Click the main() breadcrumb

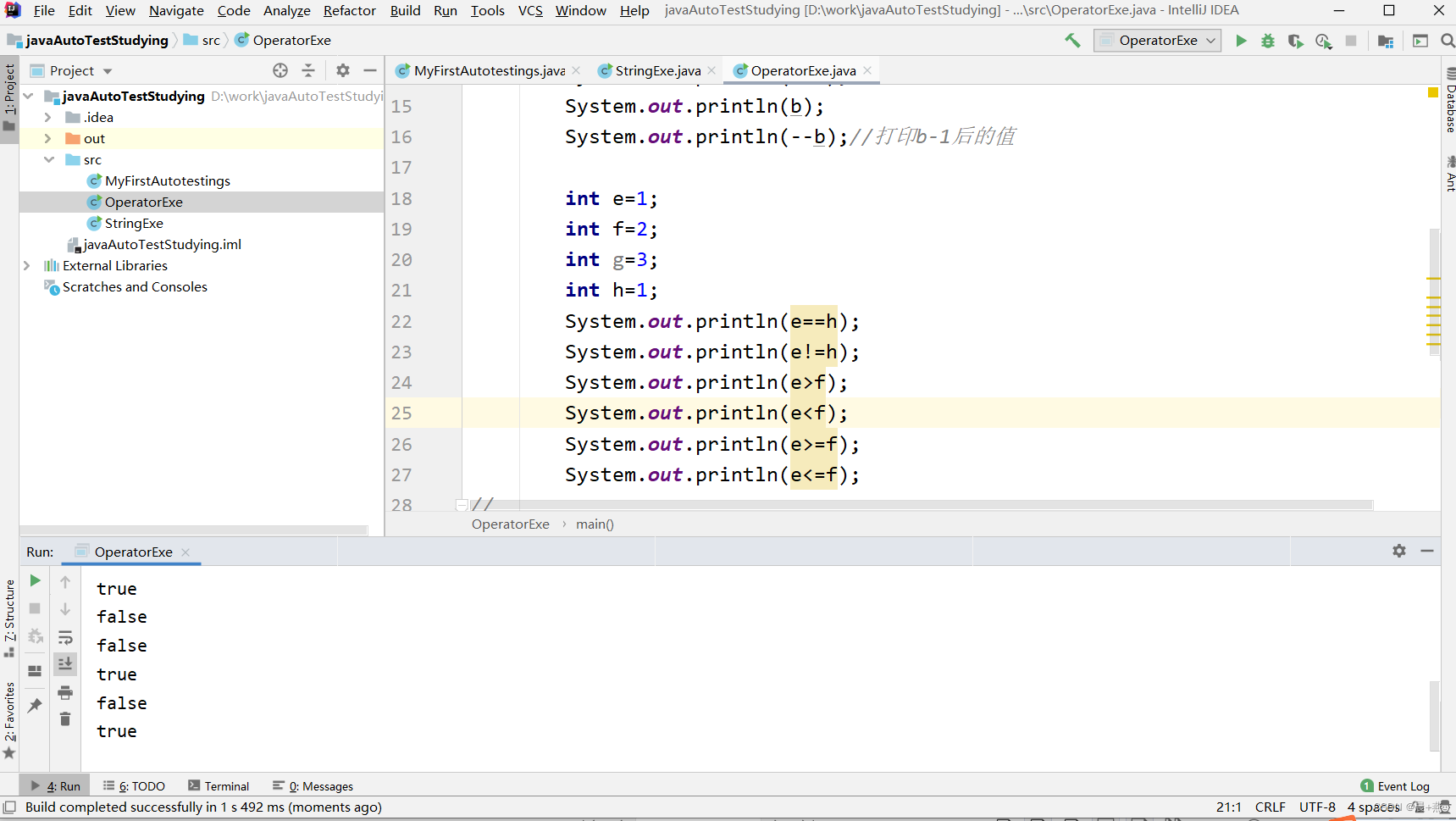tap(595, 524)
